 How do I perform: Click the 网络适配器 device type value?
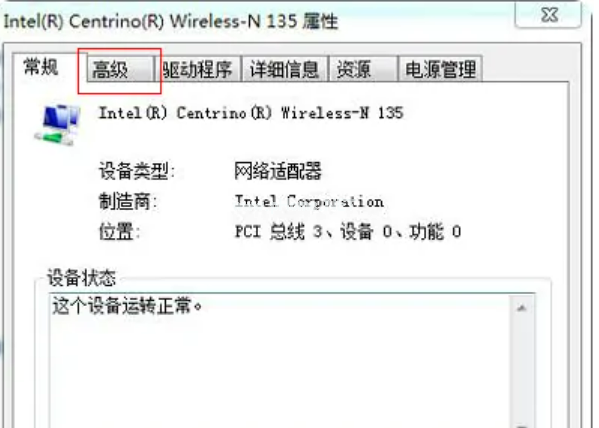click(278, 170)
